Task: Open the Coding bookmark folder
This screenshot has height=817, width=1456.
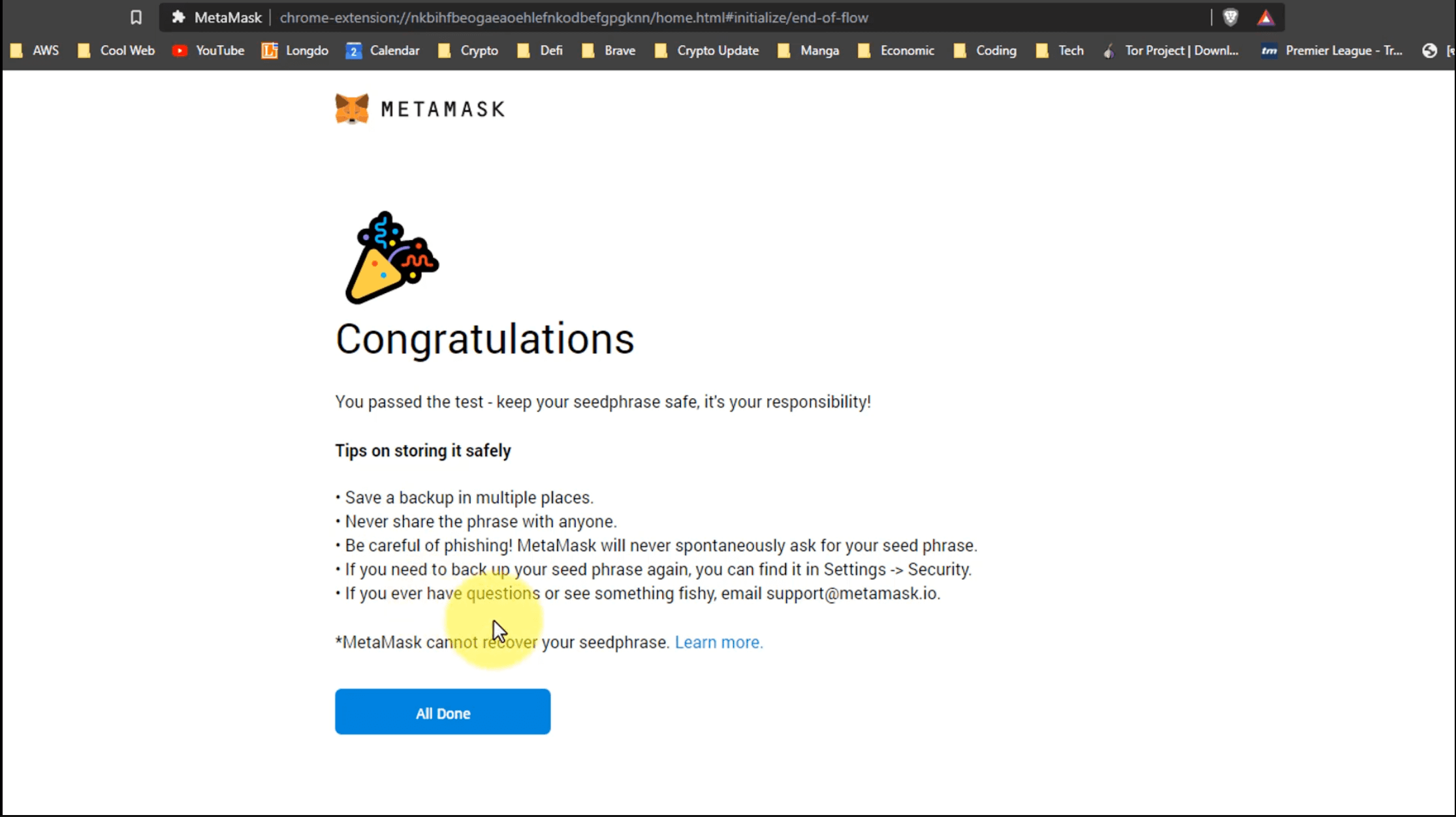Action: point(985,51)
